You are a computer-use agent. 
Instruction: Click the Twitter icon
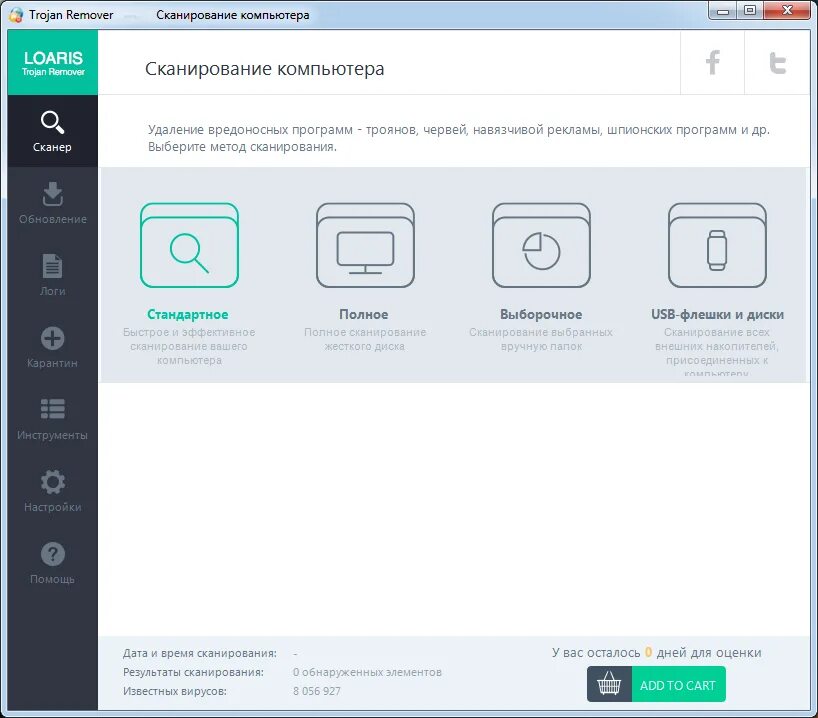[778, 62]
